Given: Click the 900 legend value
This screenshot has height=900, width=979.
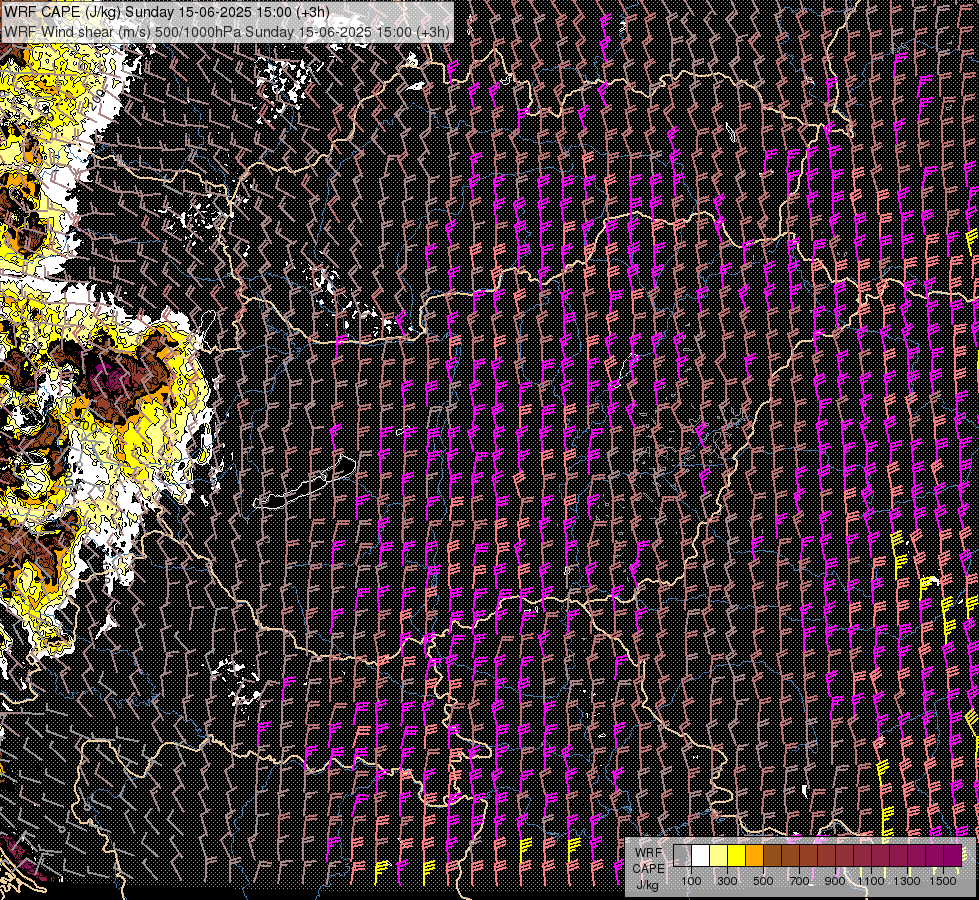Looking at the screenshot, I should [x=835, y=881].
